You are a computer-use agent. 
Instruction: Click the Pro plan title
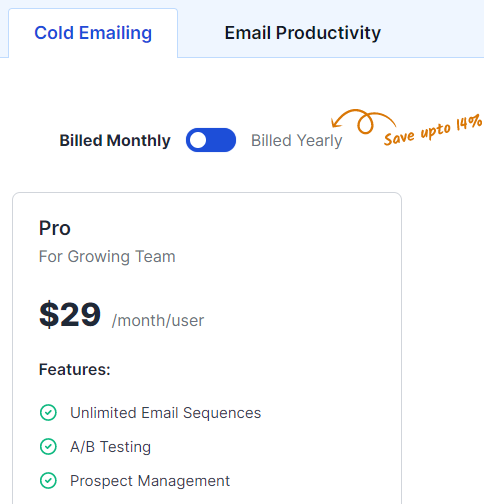(x=55, y=228)
